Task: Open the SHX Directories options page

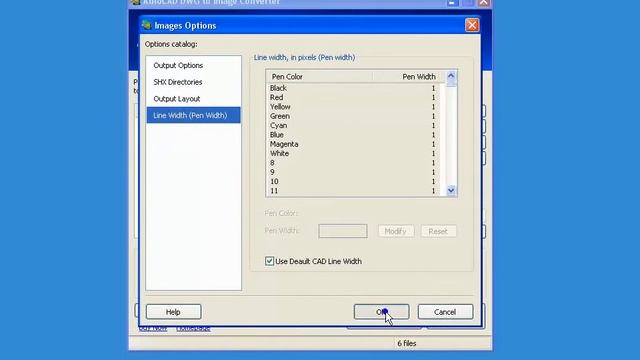Action: (x=193, y=82)
